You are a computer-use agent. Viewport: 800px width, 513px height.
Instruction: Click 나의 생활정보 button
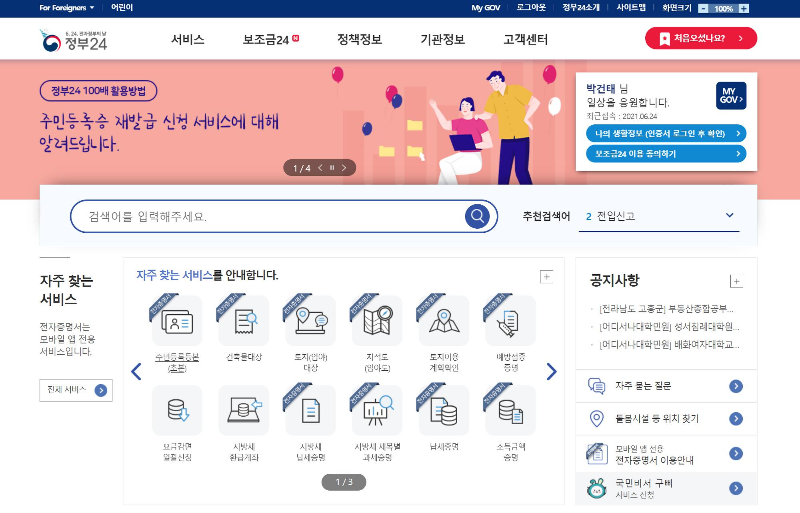666,134
